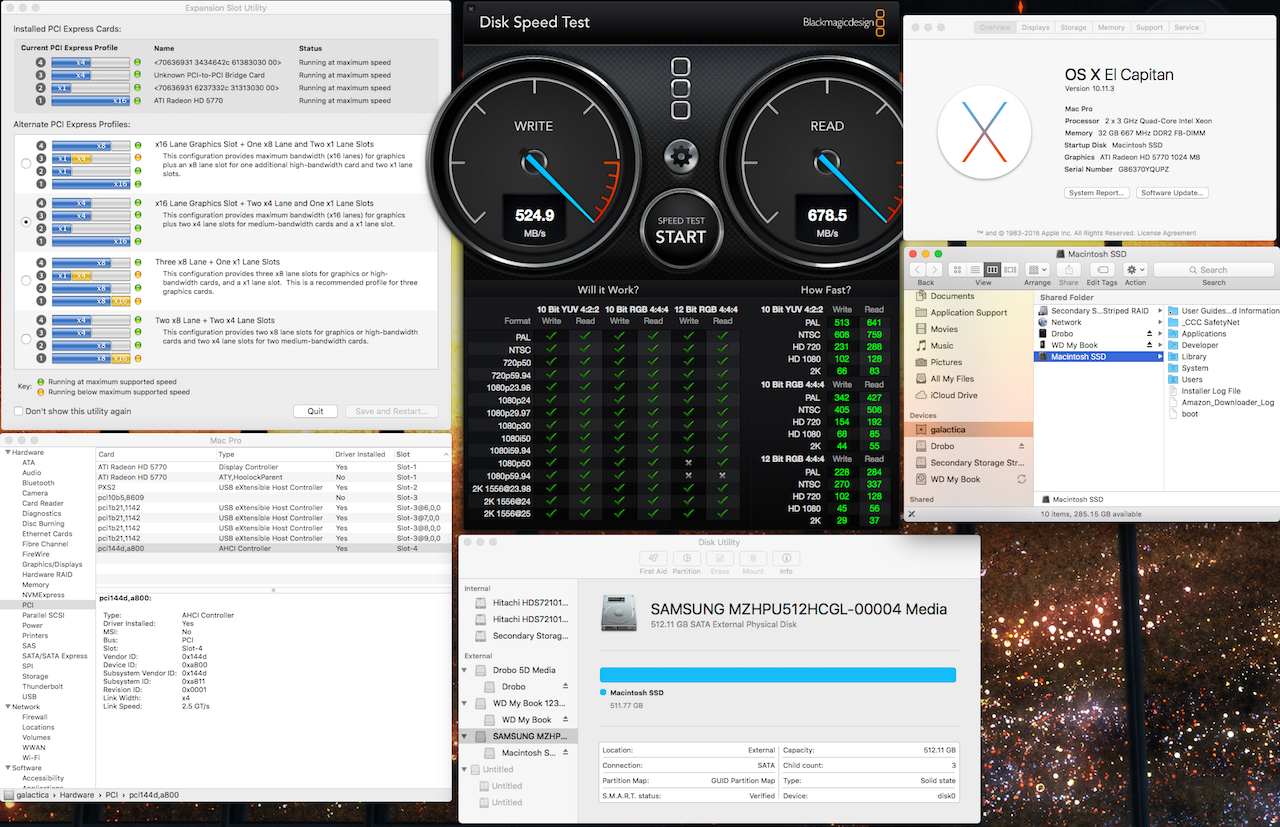Click the System Report button
1280x827 pixels.
[x=1096, y=193]
